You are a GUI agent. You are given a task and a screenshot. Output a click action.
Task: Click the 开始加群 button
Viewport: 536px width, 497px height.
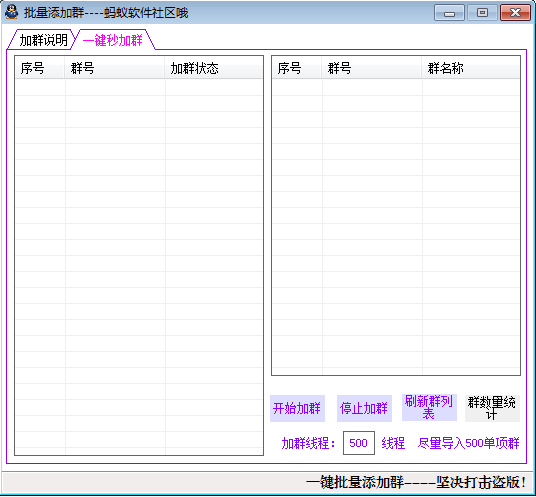click(297, 408)
